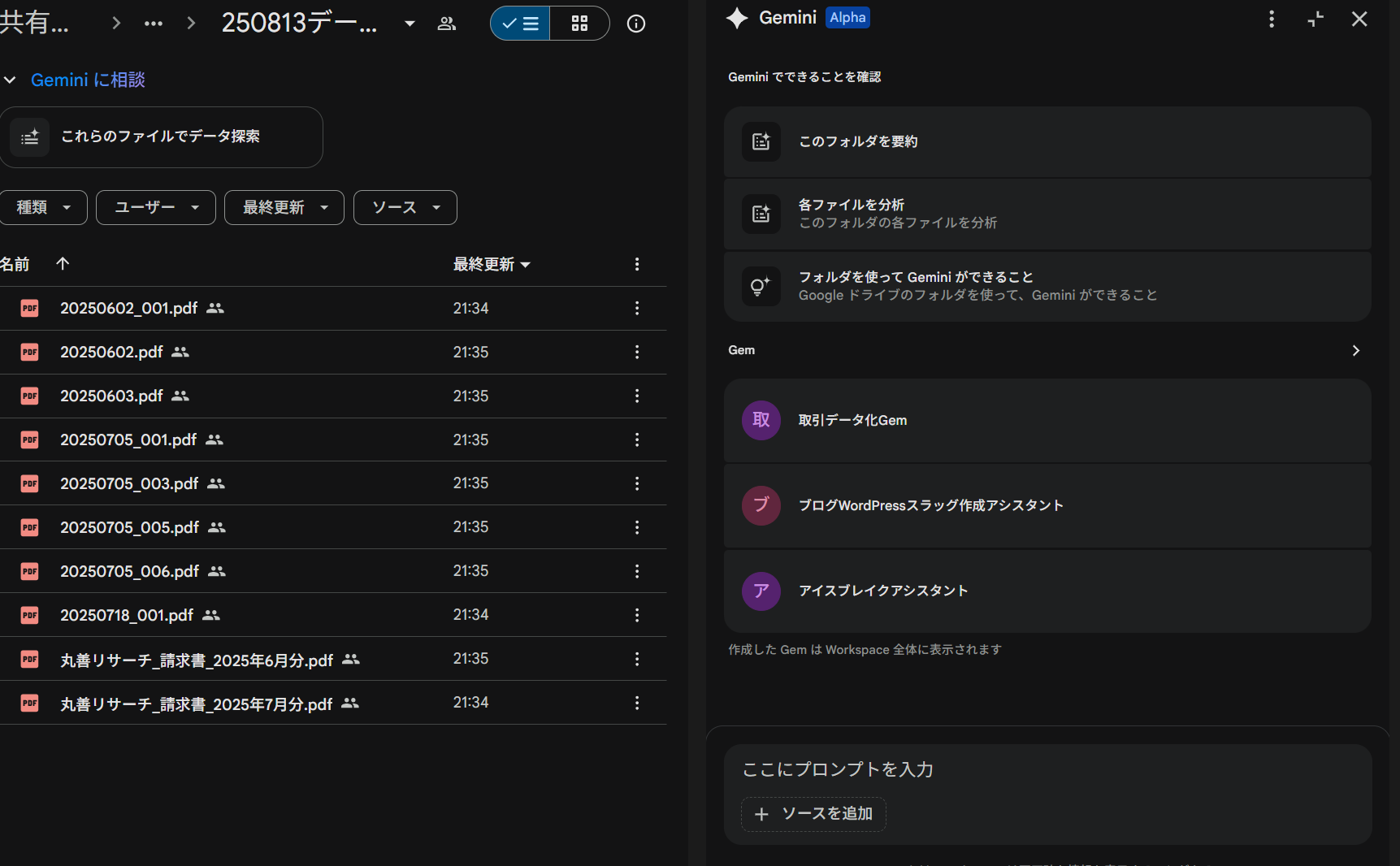
Task: Switch to grid layout view
Action: tap(579, 24)
